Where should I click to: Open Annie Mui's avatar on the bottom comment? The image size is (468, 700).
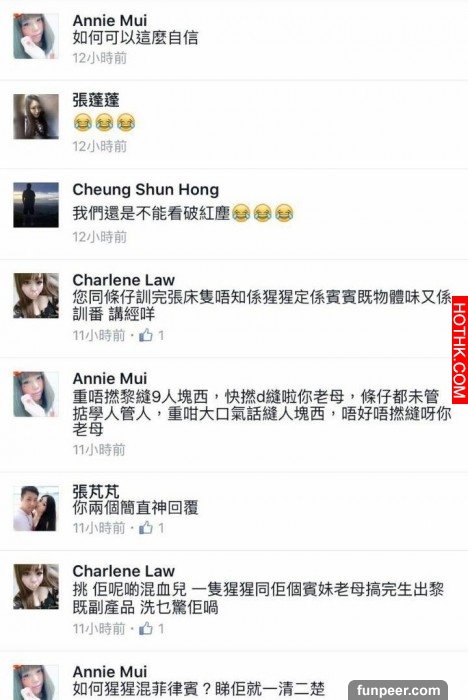(36, 683)
